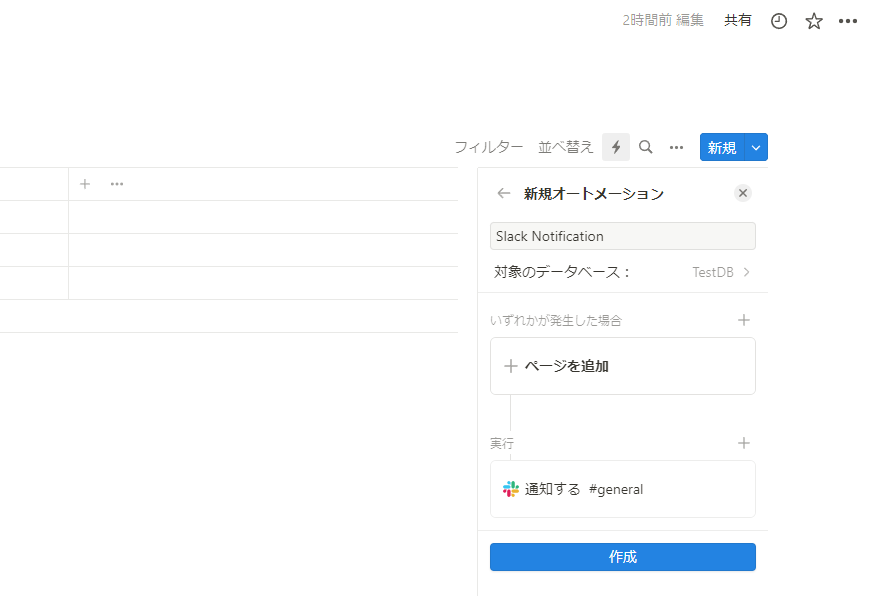Screen dimensions: 869x596
Task: Open the 並べ替え sort menu
Action: [564, 146]
